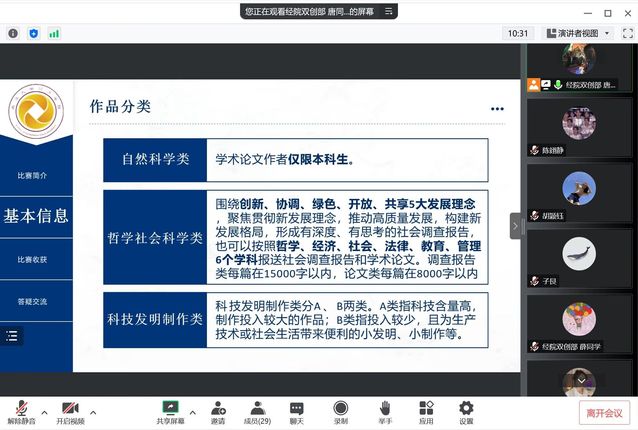Open the Invite (邀请) icon
Screen dimensions: 638x430
coord(217,410)
